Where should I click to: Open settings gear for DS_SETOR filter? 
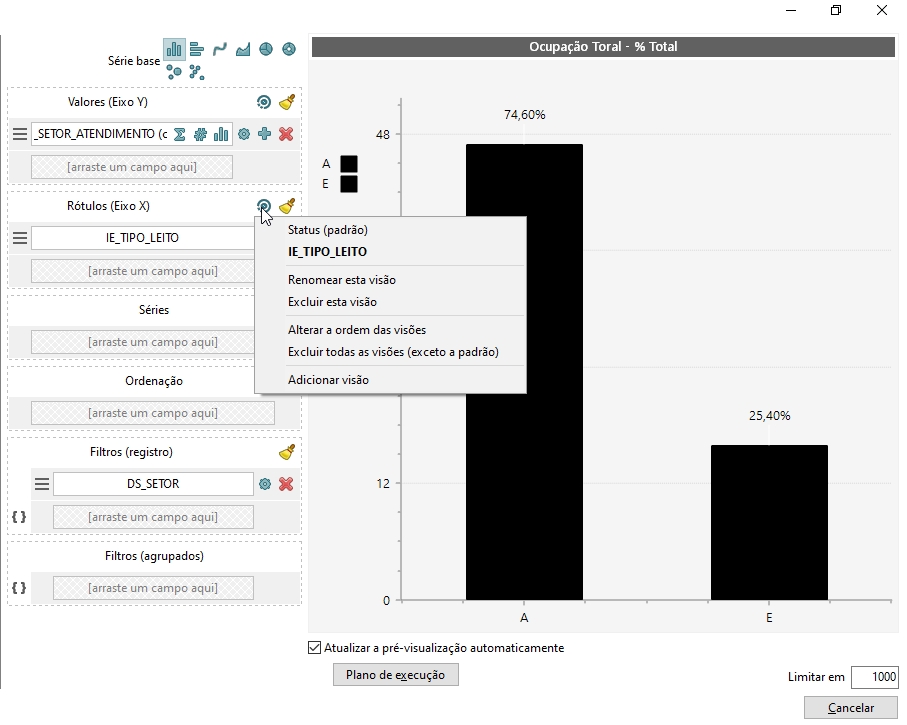click(265, 484)
